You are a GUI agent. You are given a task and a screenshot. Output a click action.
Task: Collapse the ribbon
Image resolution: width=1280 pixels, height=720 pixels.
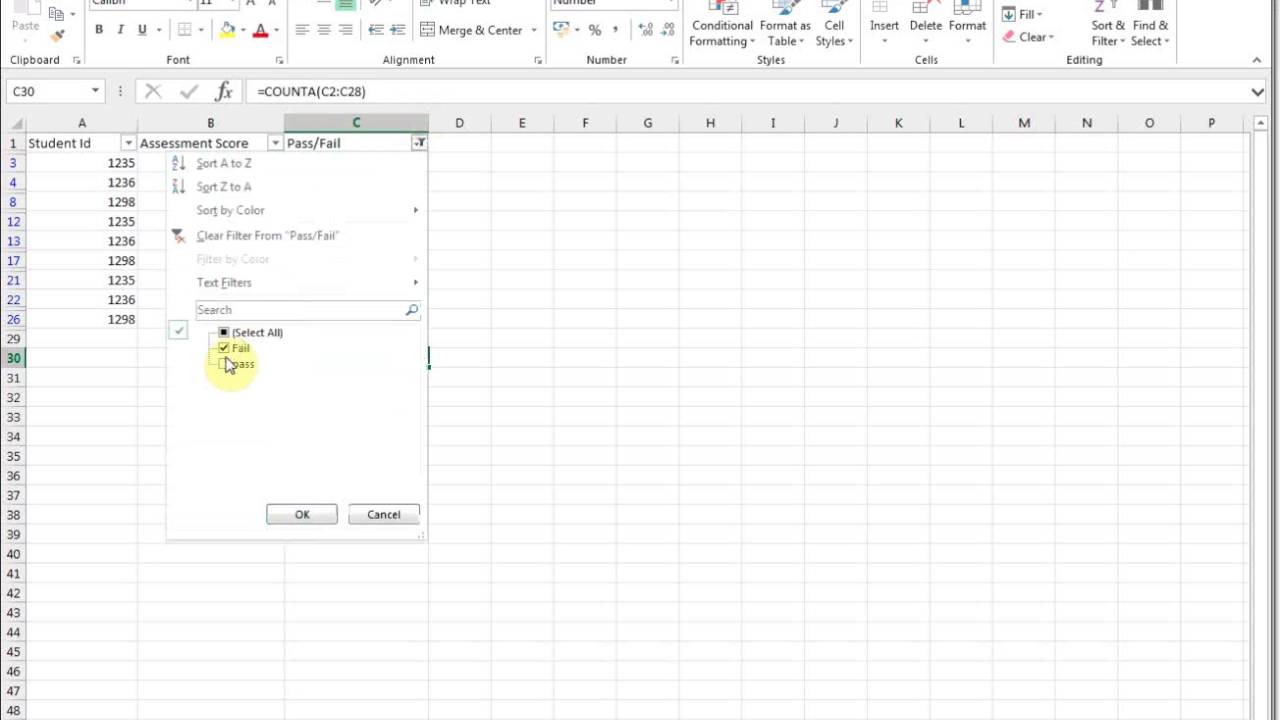pos(1257,60)
